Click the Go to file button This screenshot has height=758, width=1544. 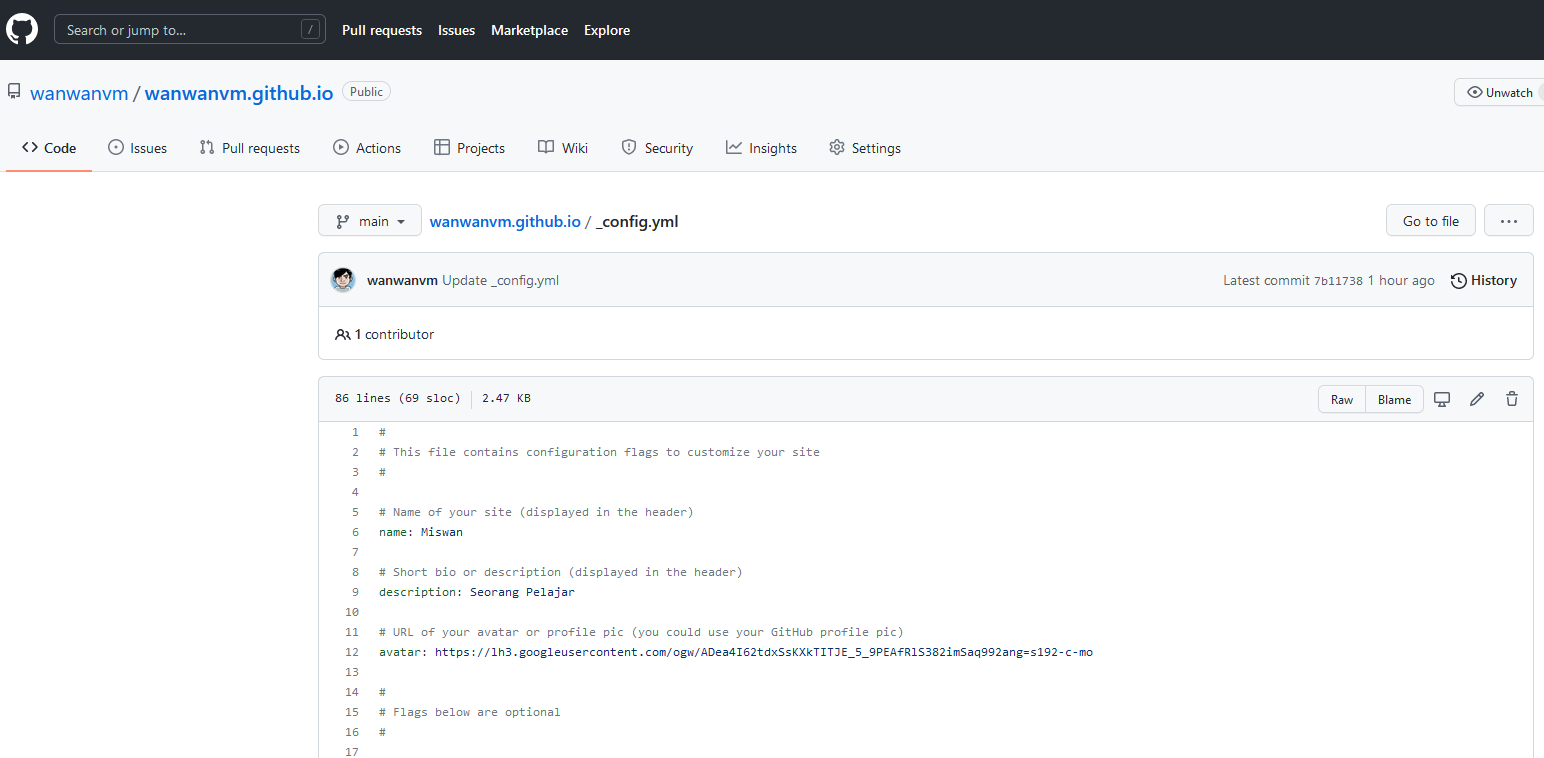pyautogui.click(x=1431, y=221)
